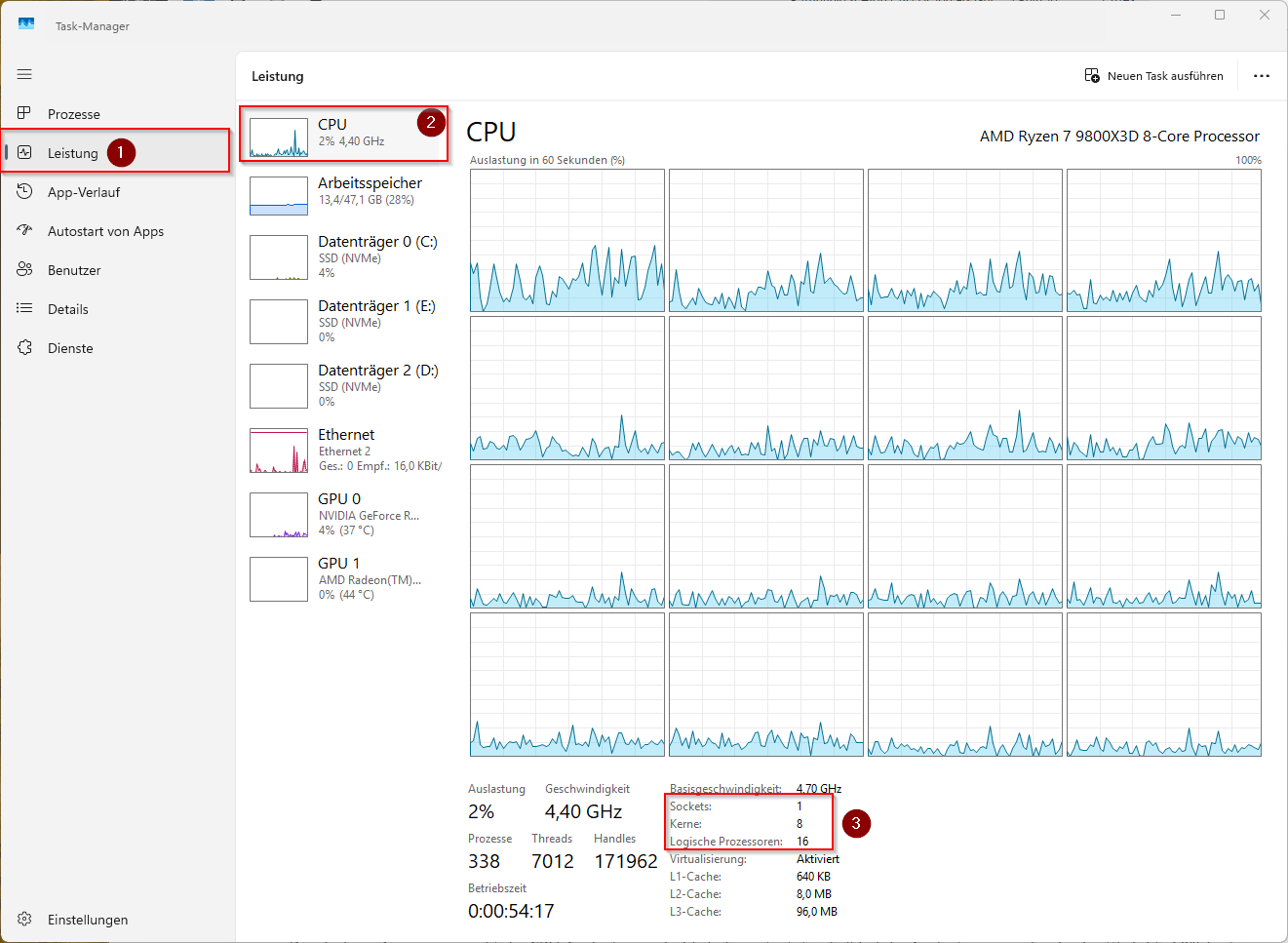Click the Betriebszeit 0:00:54:17 value
The width and height of the screenshot is (1288, 943).
pyautogui.click(x=511, y=911)
